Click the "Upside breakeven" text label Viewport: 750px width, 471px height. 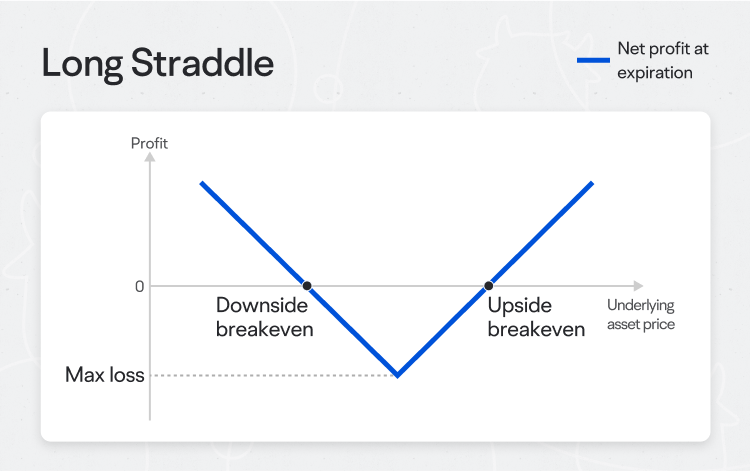click(x=536, y=317)
